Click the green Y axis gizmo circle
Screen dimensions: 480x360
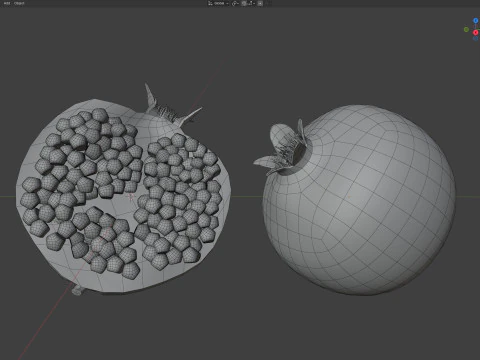click(466, 30)
